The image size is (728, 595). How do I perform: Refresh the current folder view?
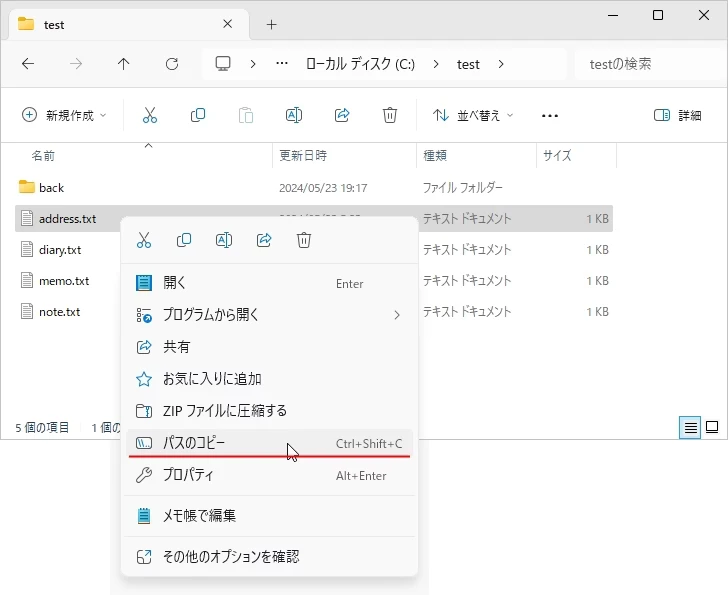(x=172, y=64)
